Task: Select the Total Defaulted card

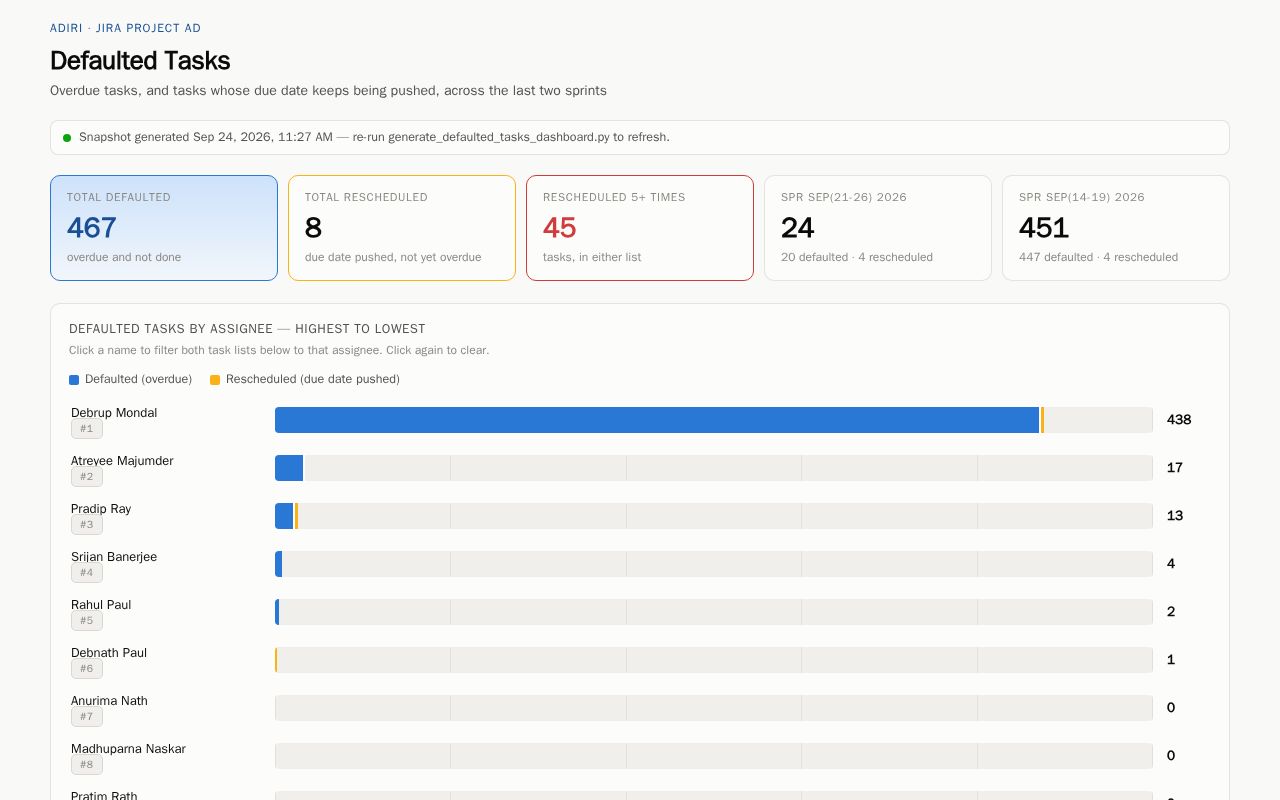Action: point(164,228)
